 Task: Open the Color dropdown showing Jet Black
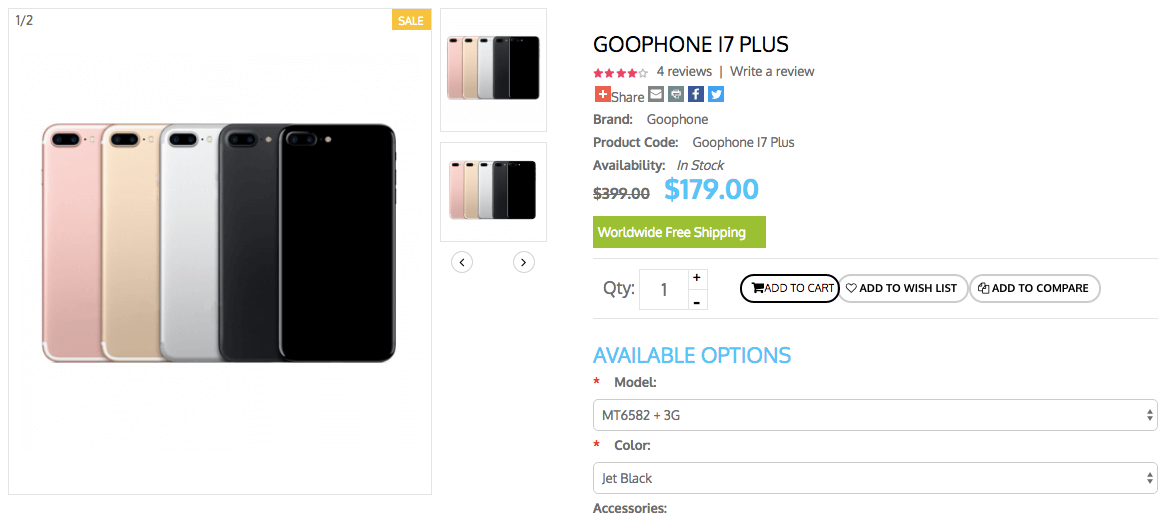(x=875, y=478)
